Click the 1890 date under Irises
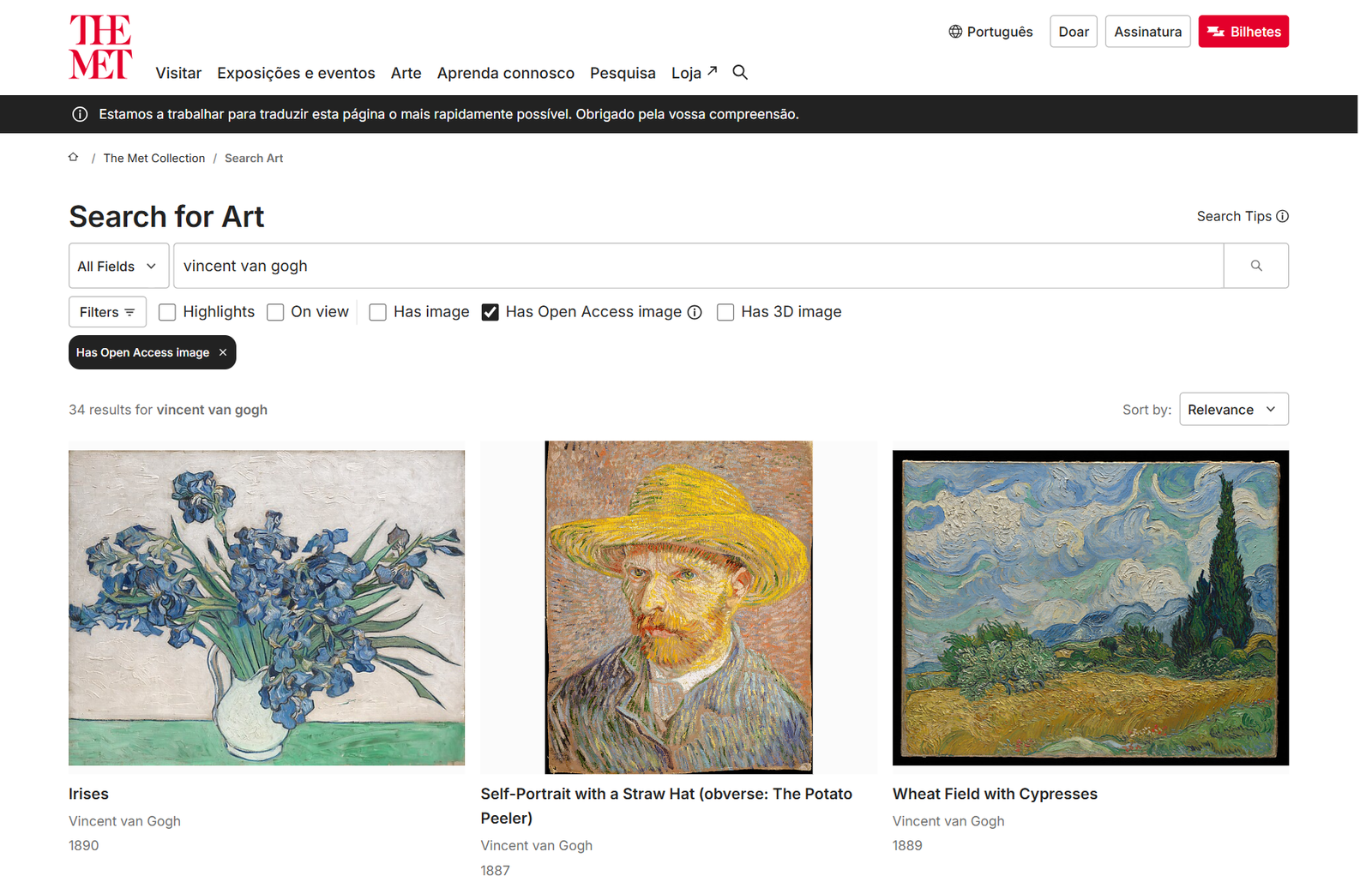The width and height of the screenshot is (1372, 876). click(84, 845)
